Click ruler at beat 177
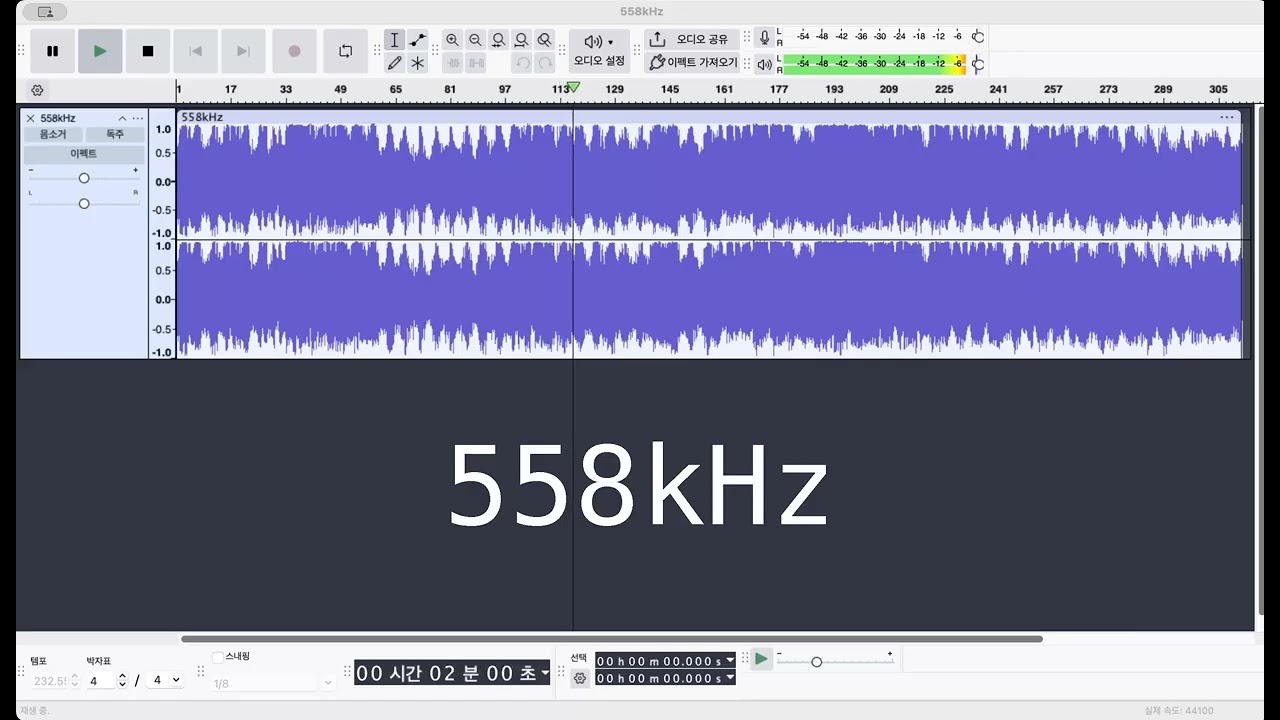The width and height of the screenshot is (1280, 720). pos(779,90)
